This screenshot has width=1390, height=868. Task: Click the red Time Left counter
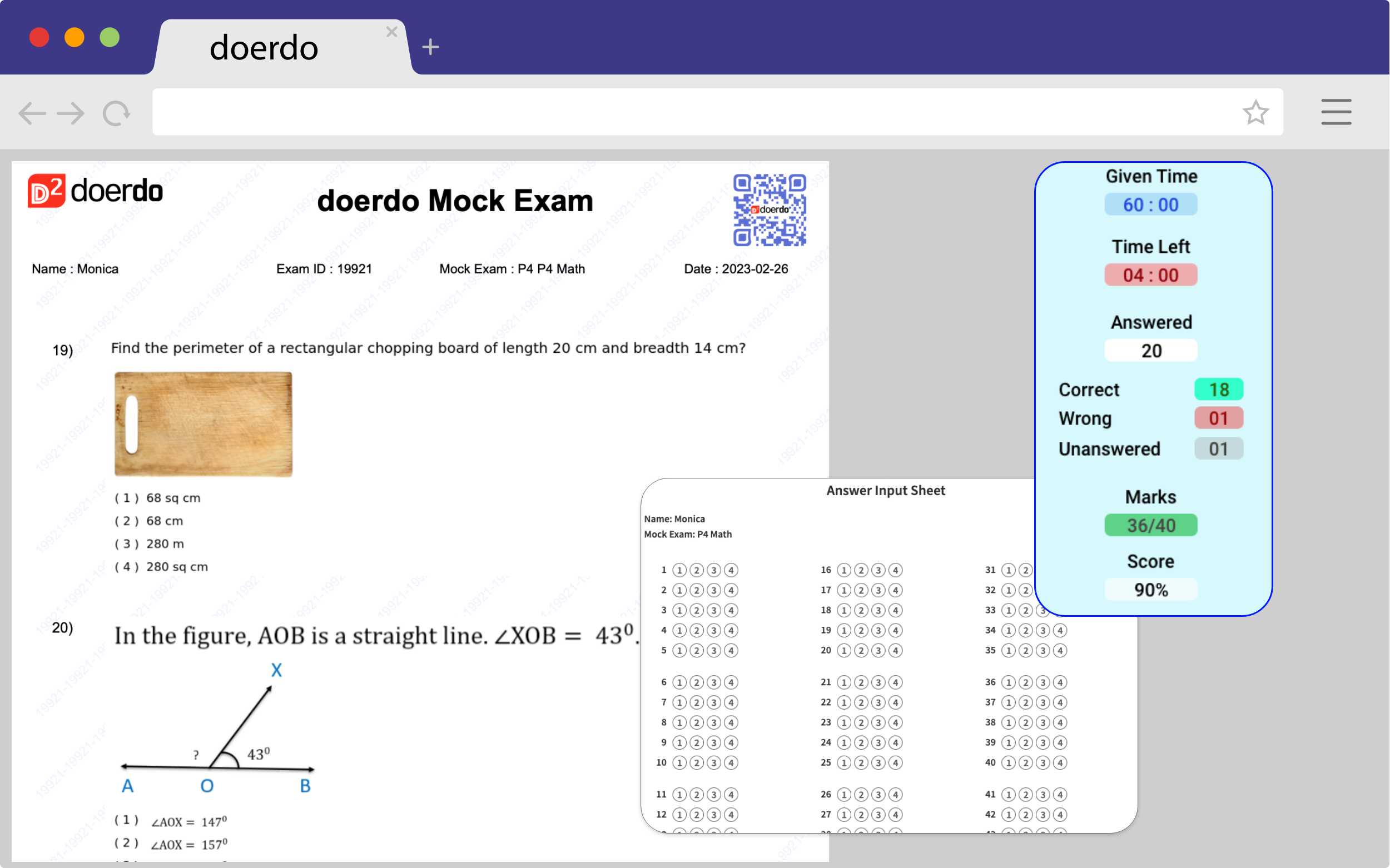tap(1151, 275)
